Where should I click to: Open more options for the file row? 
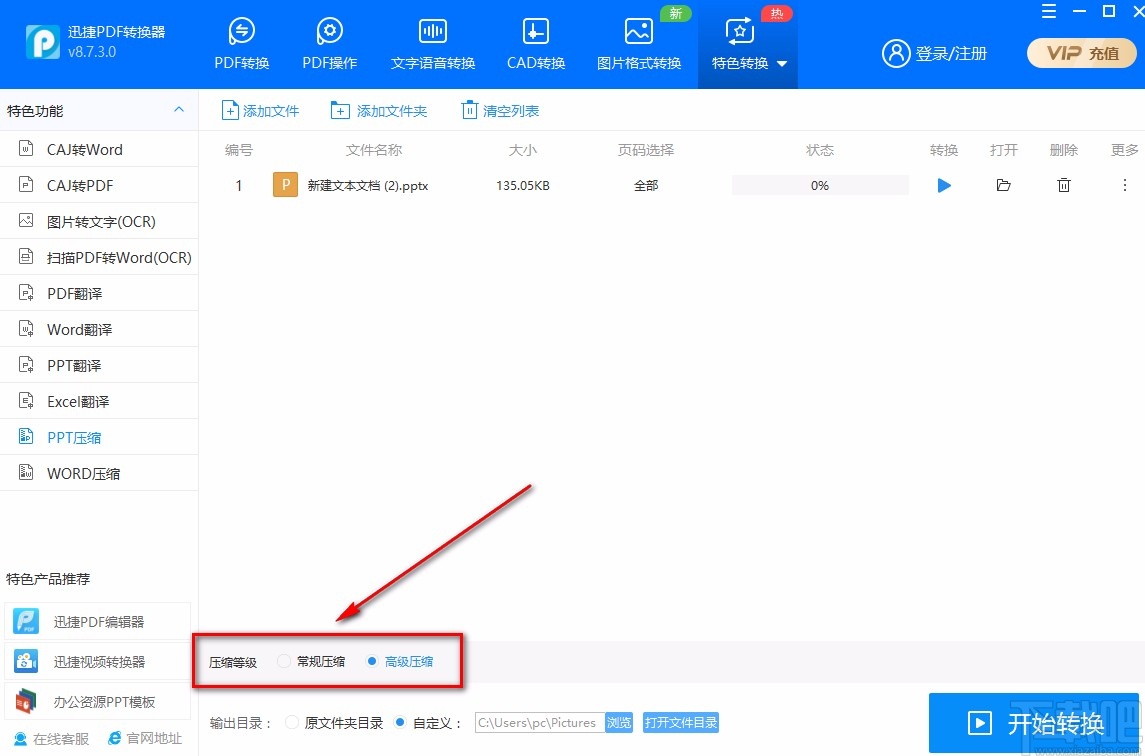coord(1125,185)
